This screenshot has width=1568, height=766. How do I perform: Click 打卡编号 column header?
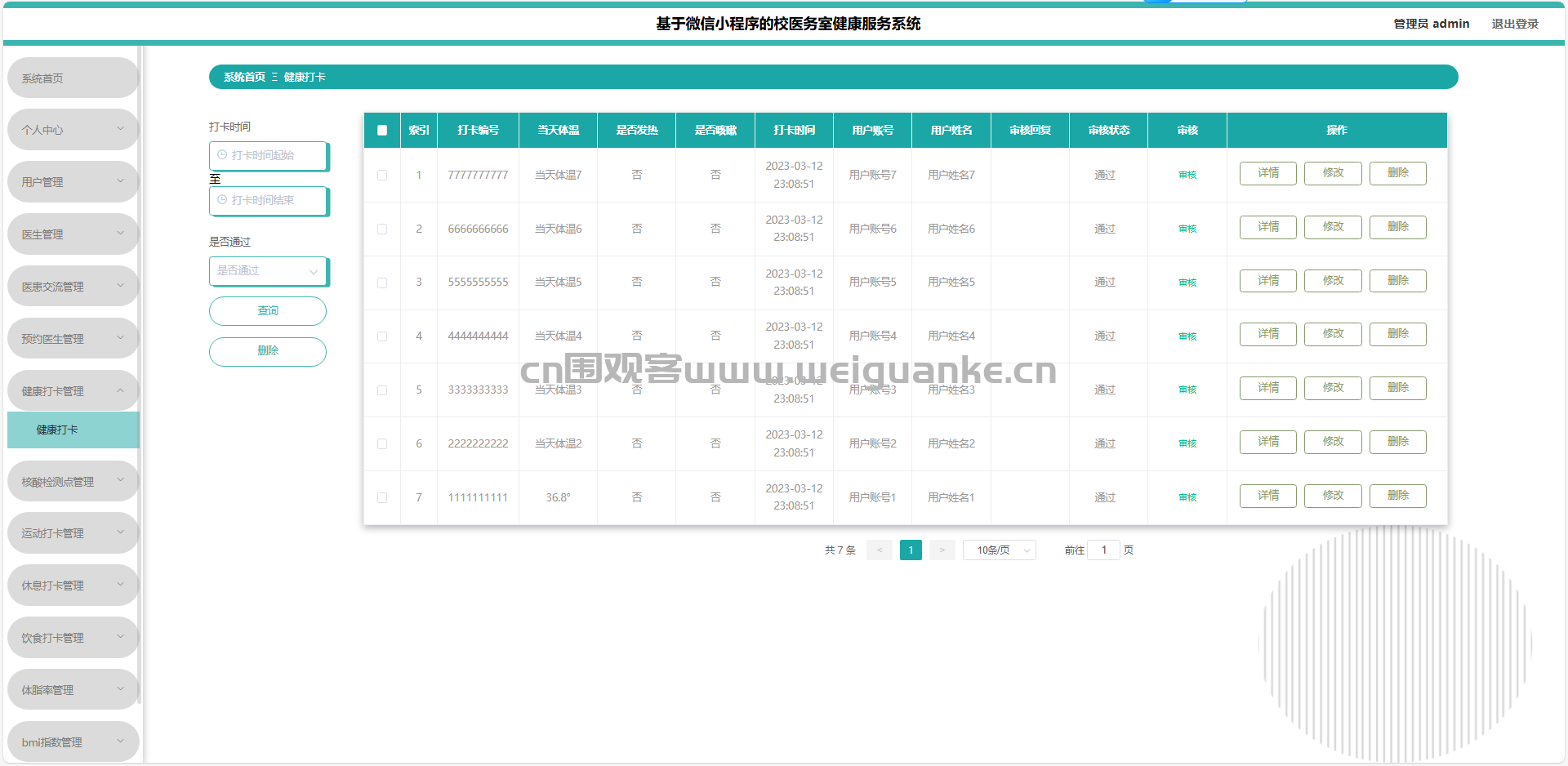click(478, 130)
